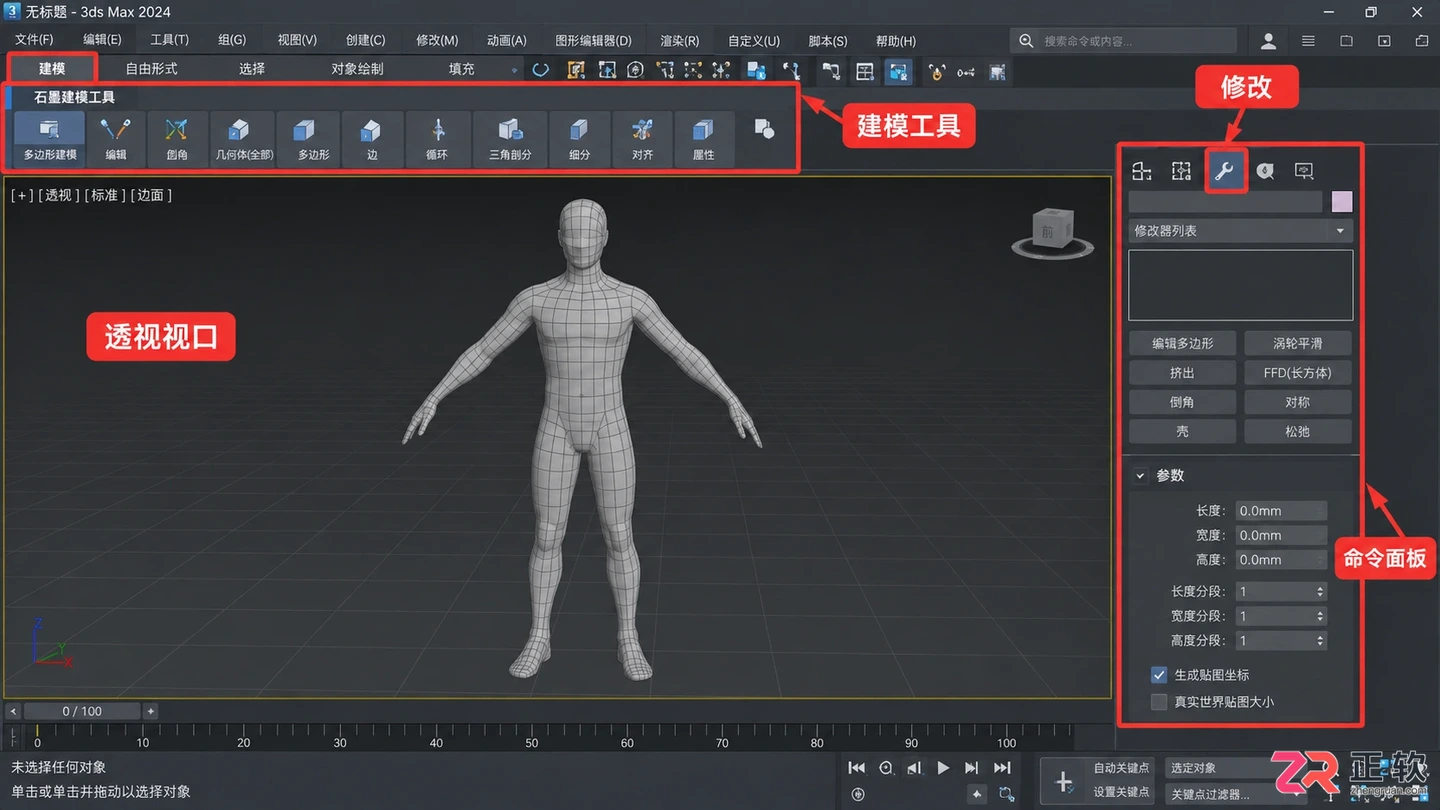
Task: Click the large plus set-key button
Action: tap(1064, 781)
